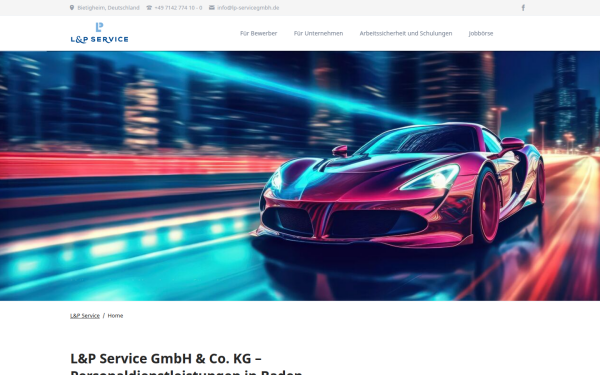Image resolution: width=600 pixels, height=375 pixels.
Task: Click the envelope email icon
Action: (212, 8)
